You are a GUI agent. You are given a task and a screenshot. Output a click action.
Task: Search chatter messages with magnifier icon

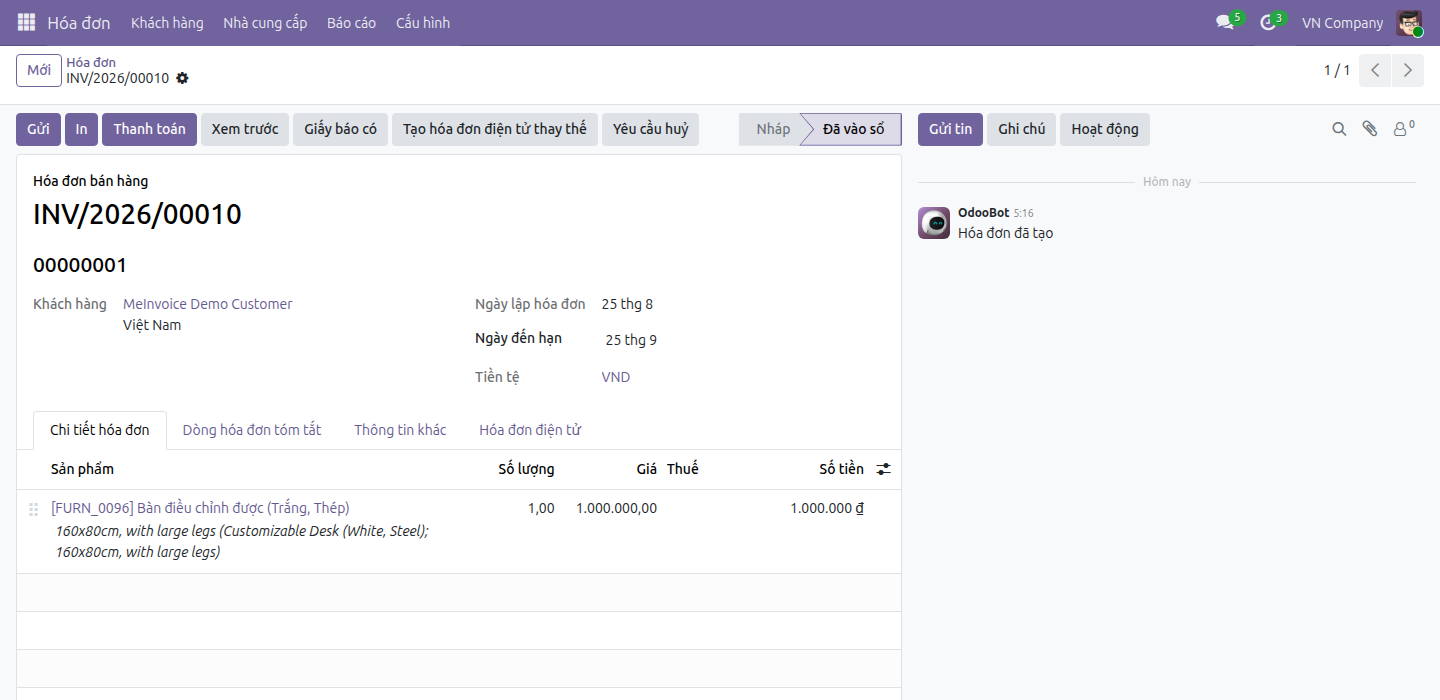click(x=1339, y=129)
